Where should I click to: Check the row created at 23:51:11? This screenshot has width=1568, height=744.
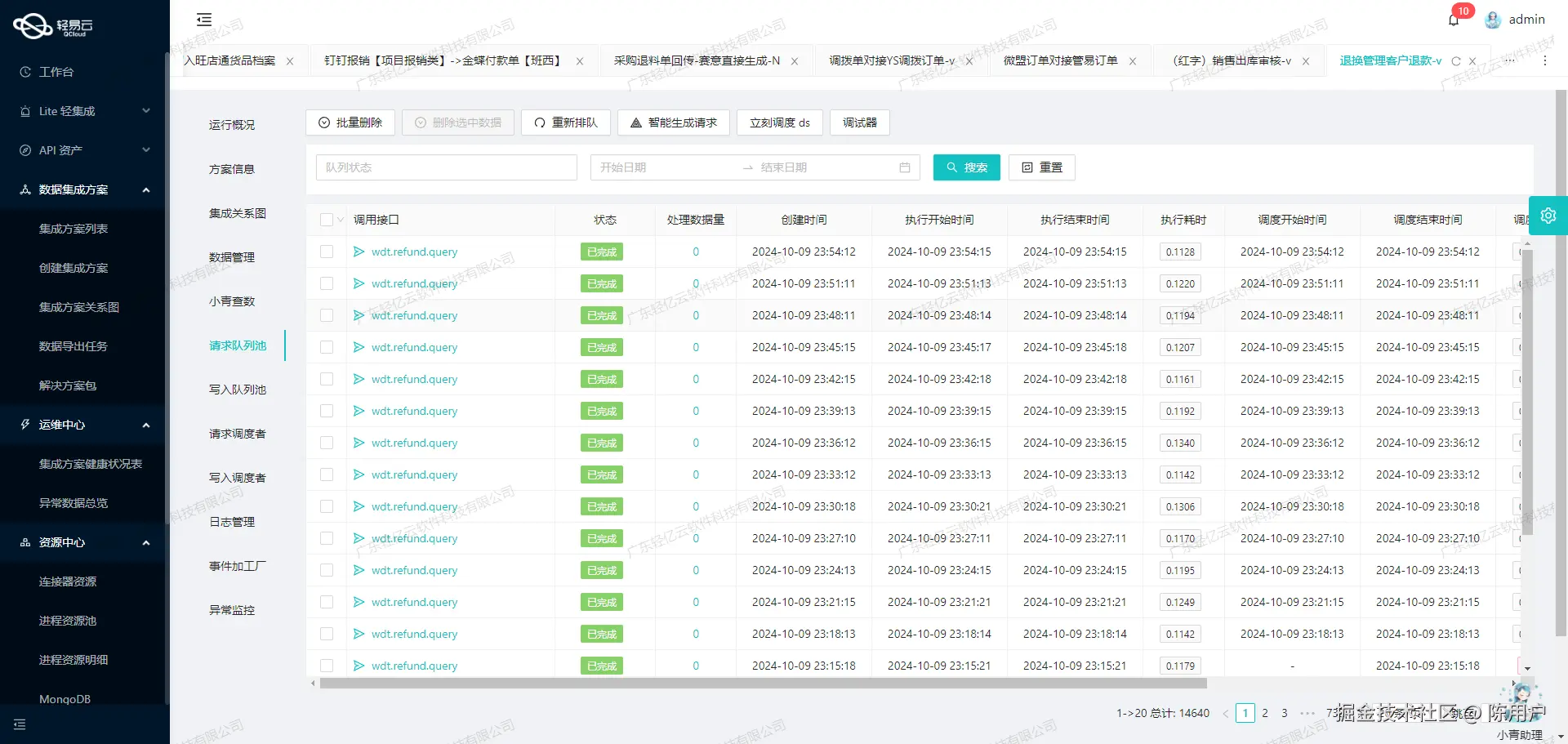[x=327, y=283]
